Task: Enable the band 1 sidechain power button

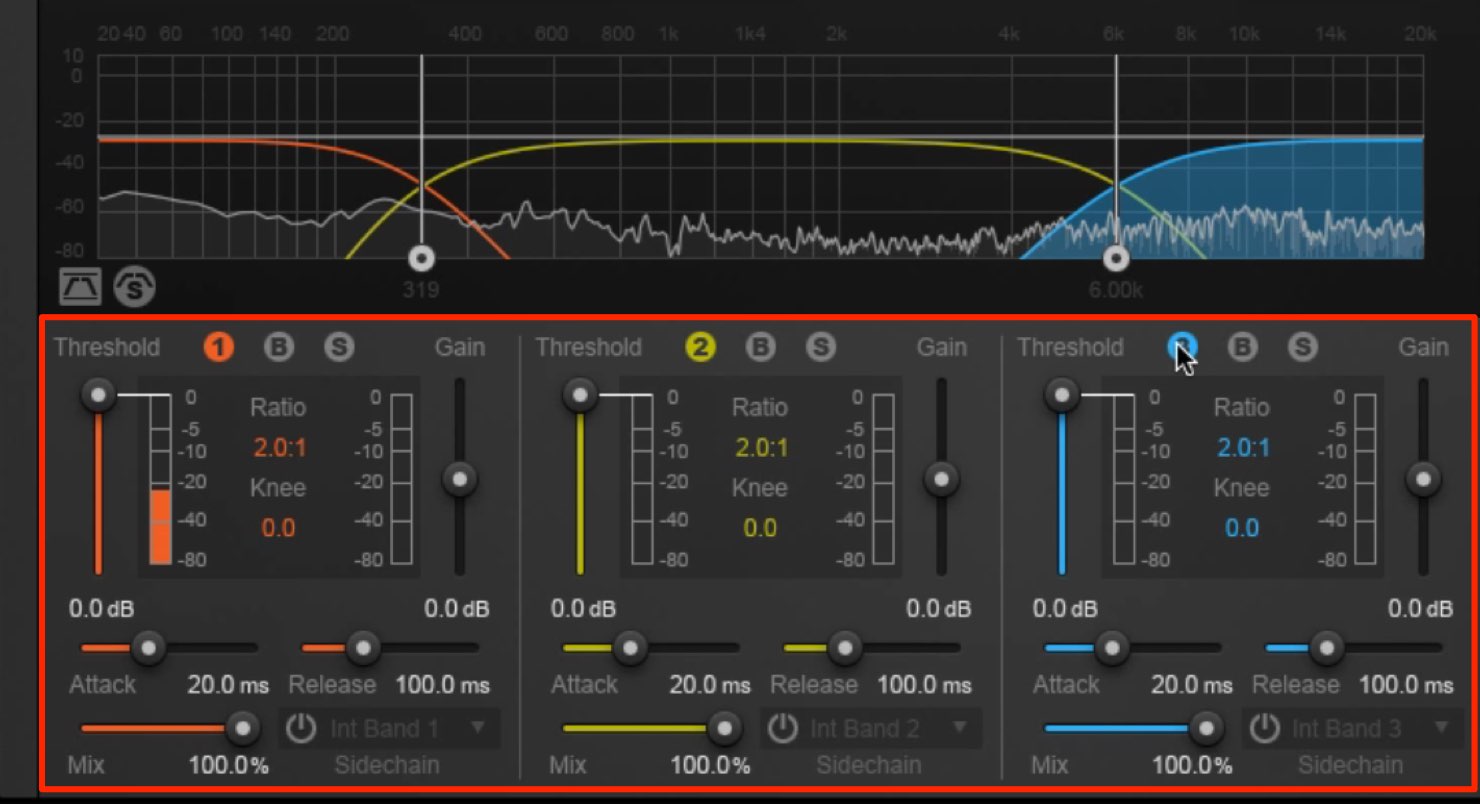Action: tap(301, 729)
